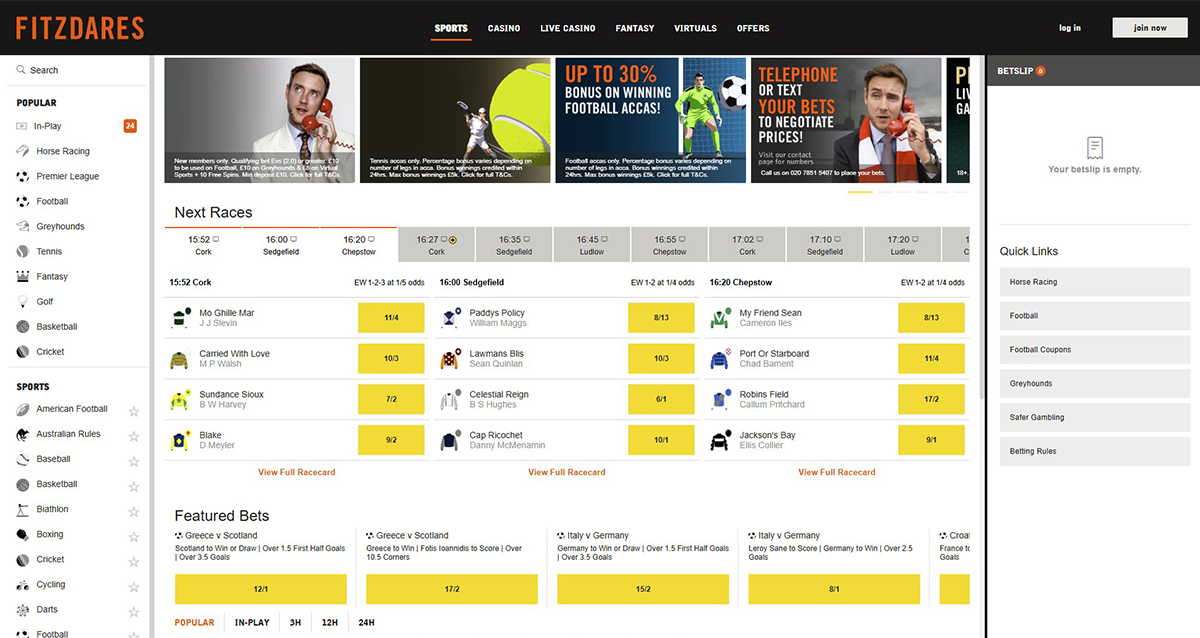Toggle the star next to Baseball
This screenshot has width=1200, height=638.
pyautogui.click(x=134, y=460)
